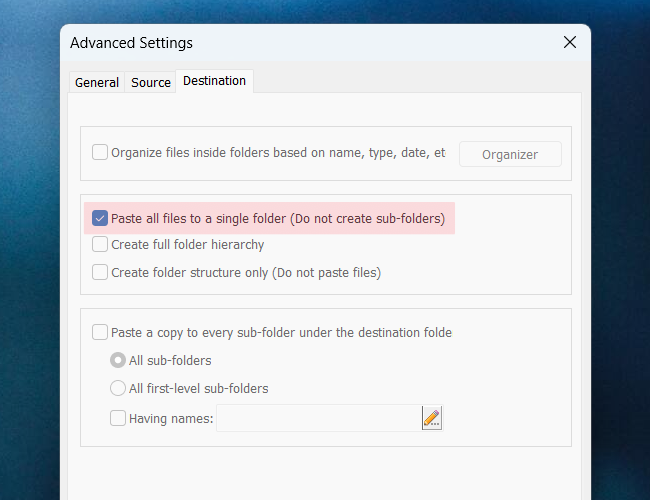Click the 'All first-level sub-folders' label text
Viewport: 650px width, 500px height.
point(198,388)
